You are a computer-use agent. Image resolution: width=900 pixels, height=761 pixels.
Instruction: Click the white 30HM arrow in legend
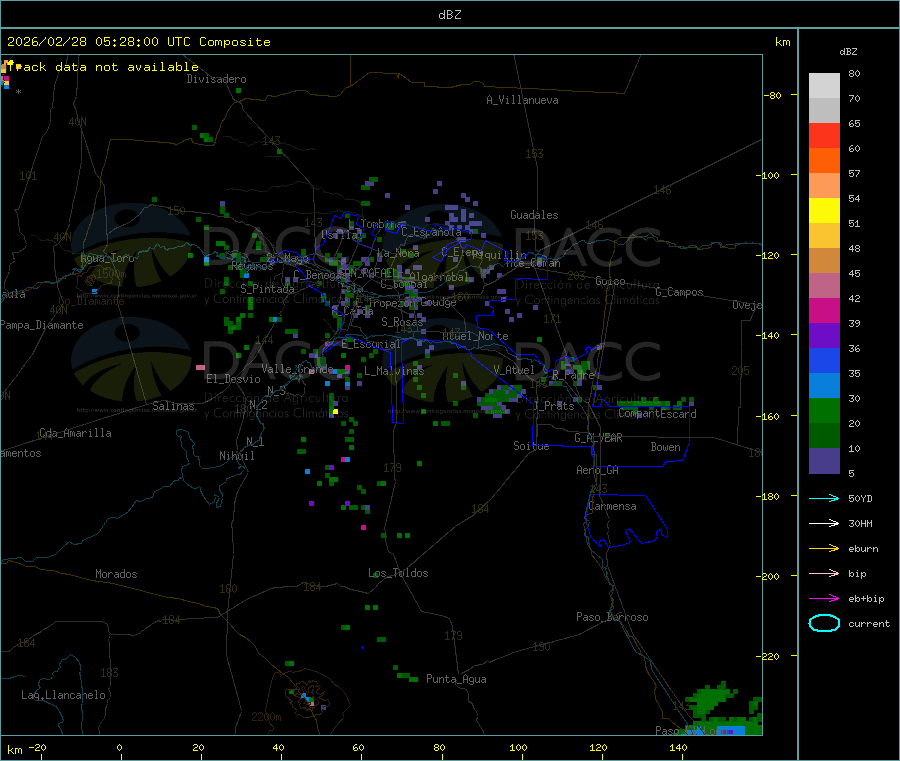tap(824, 523)
